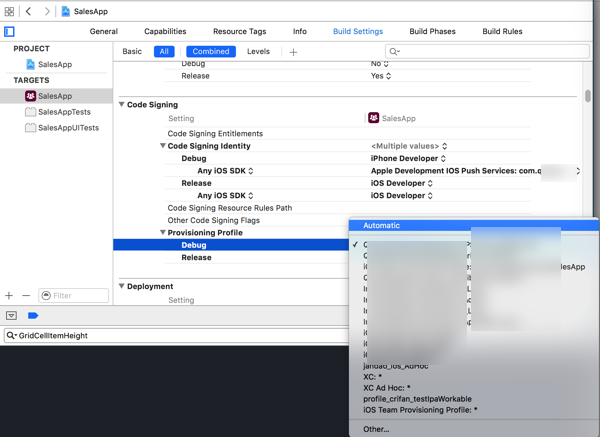Open the Resource Tags tab

pyautogui.click(x=240, y=31)
